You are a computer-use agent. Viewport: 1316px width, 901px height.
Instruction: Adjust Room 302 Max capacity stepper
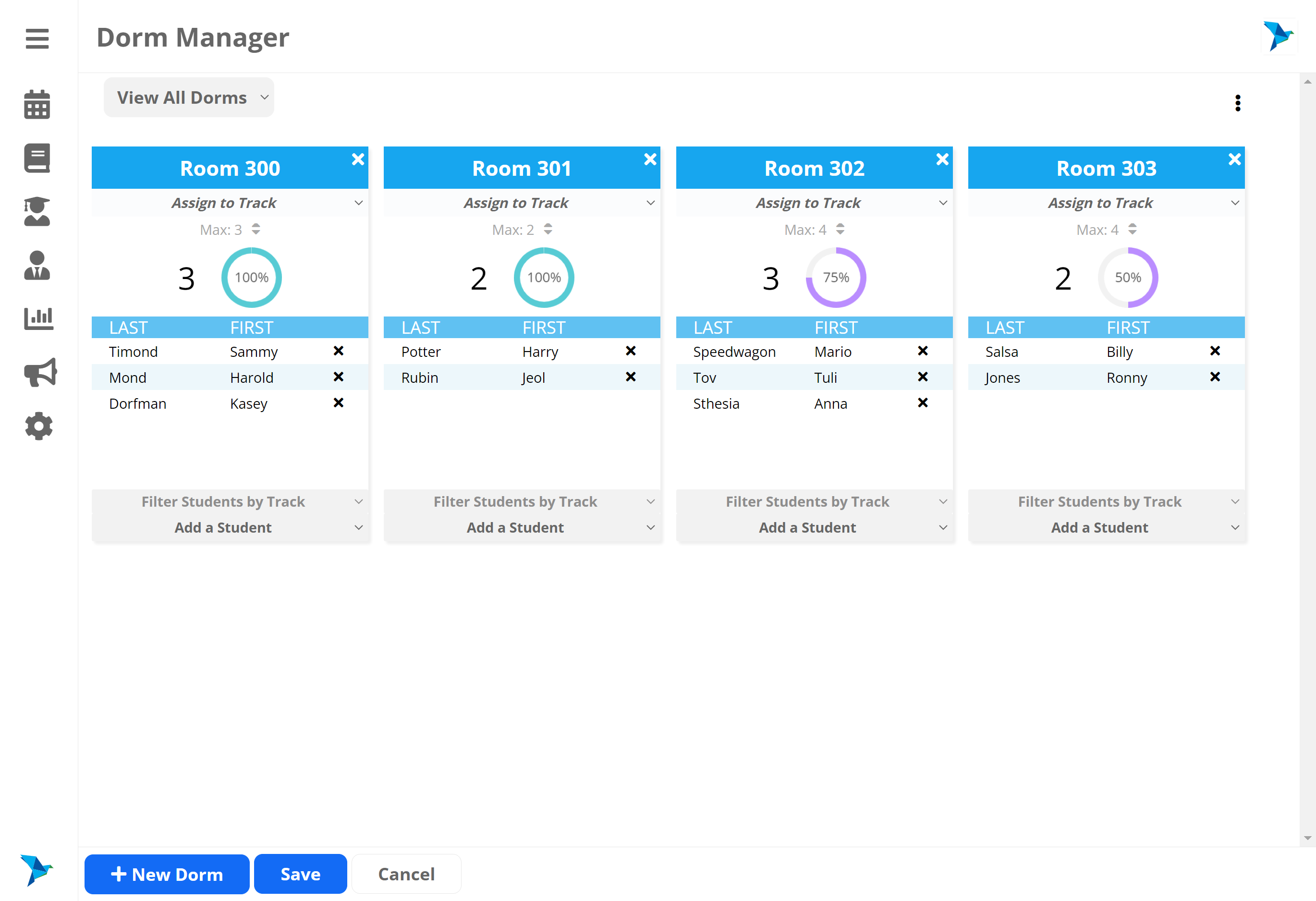point(841,230)
